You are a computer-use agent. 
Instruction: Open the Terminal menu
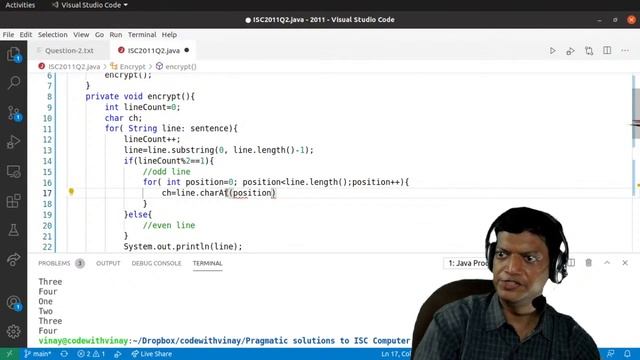142,35
